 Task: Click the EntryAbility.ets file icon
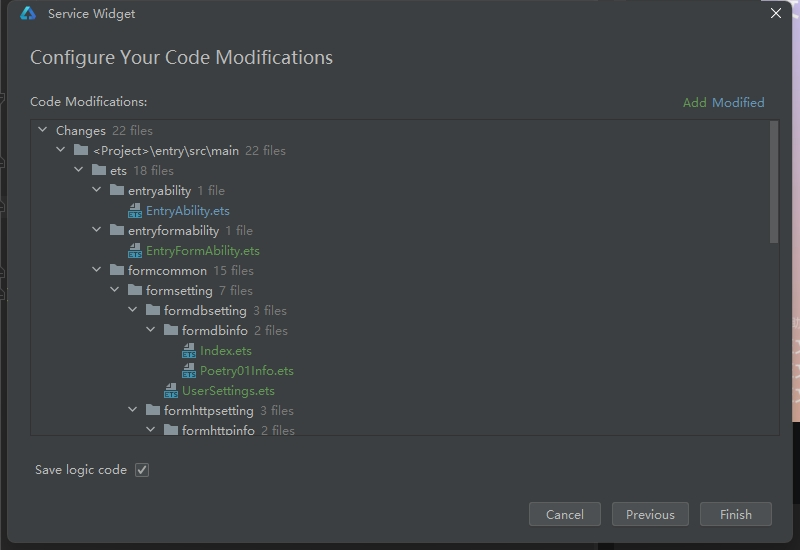(135, 211)
